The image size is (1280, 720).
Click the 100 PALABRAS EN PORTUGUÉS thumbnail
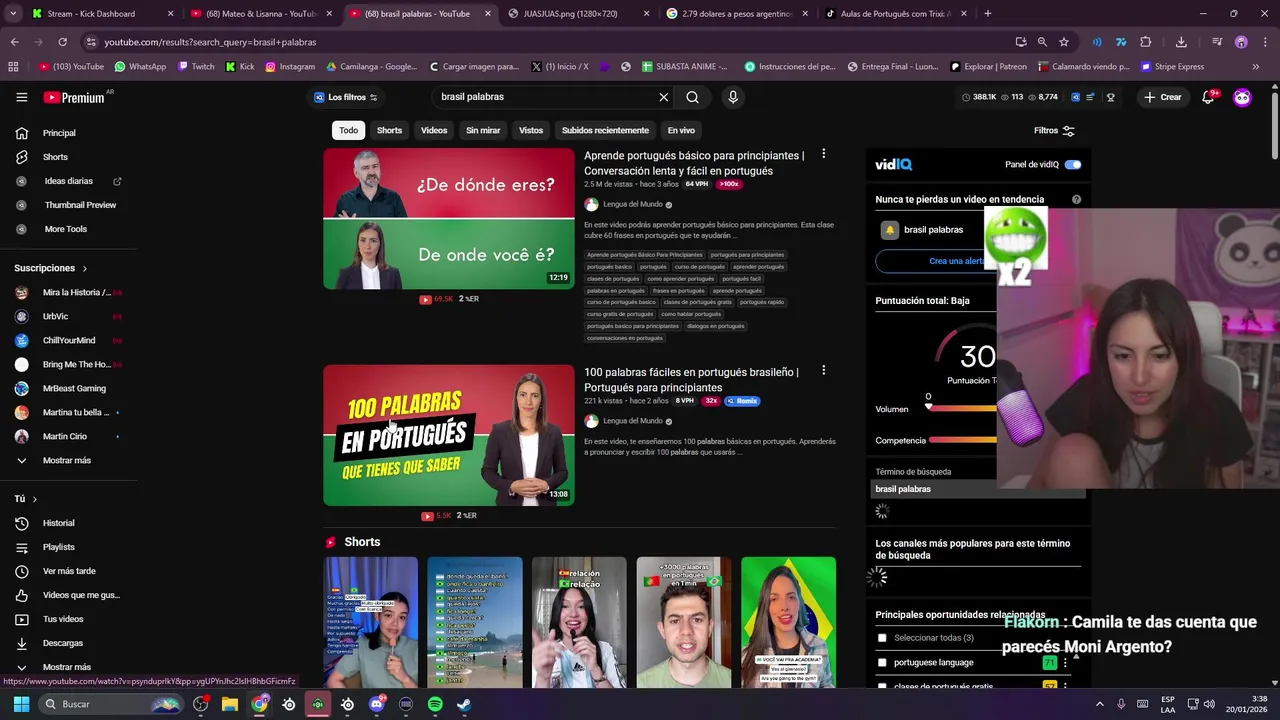(449, 435)
